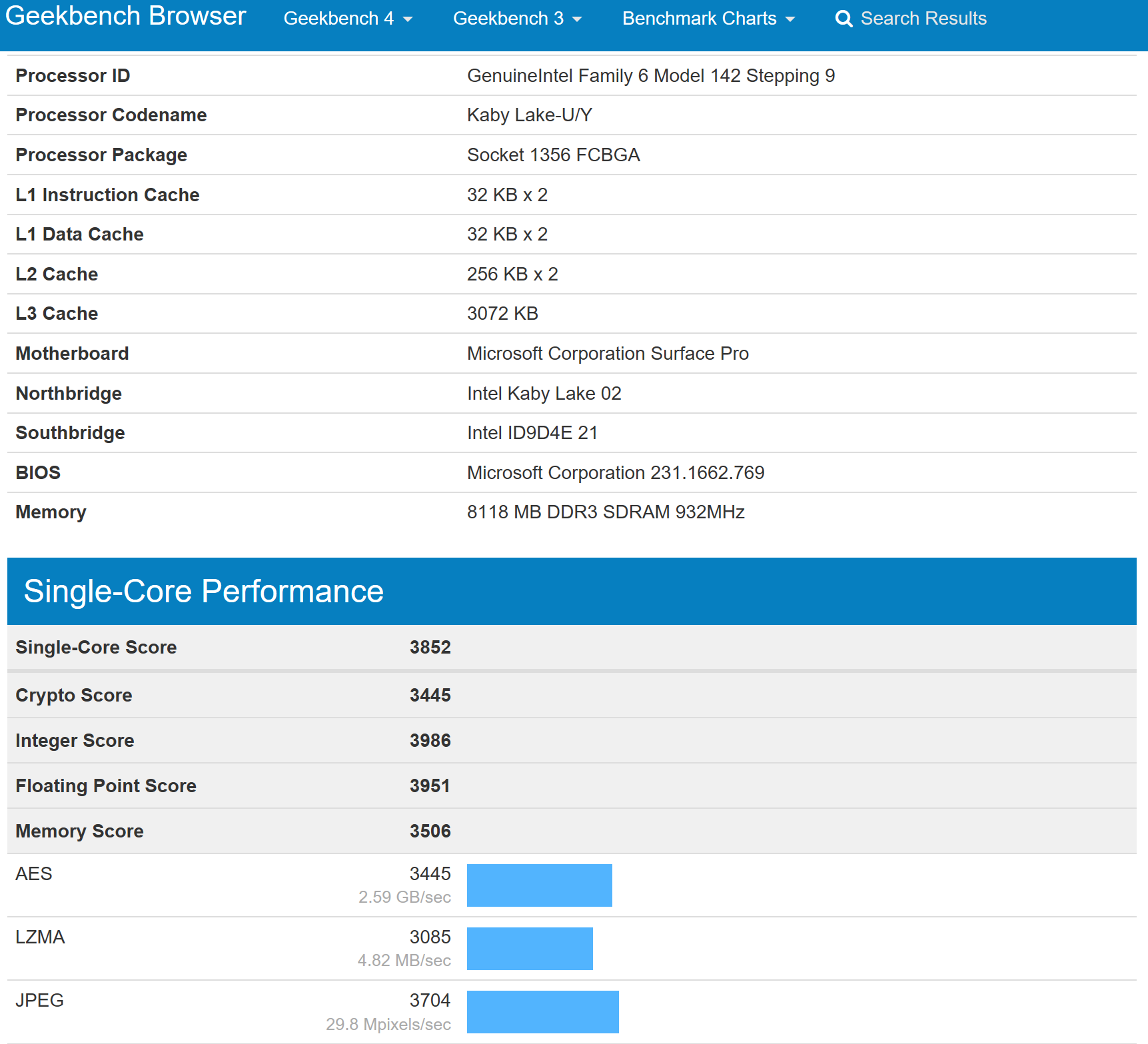Click the Intel ID9D4E 21 southbridge value

coord(532,433)
